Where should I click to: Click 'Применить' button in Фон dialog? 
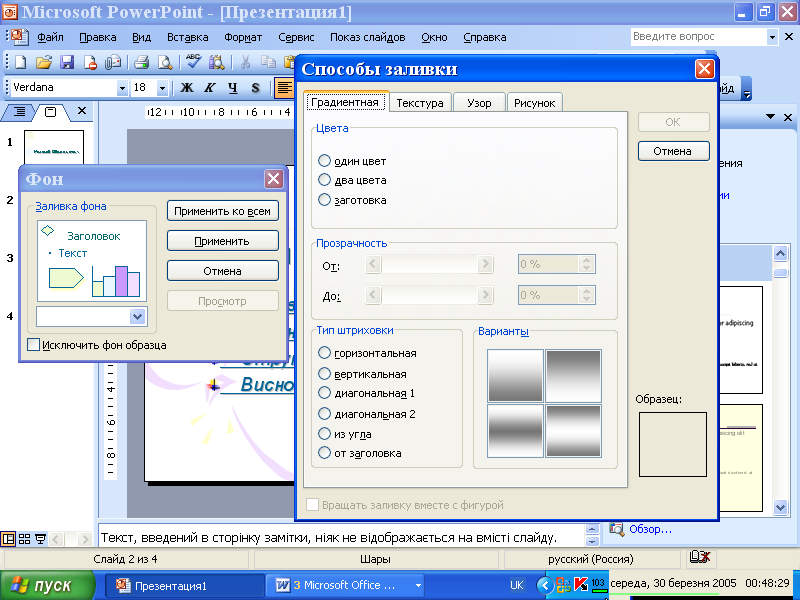coord(222,241)
